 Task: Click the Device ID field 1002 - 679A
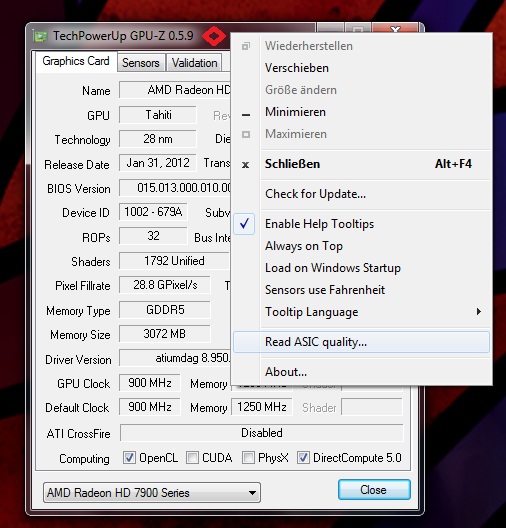coord(153,212)
